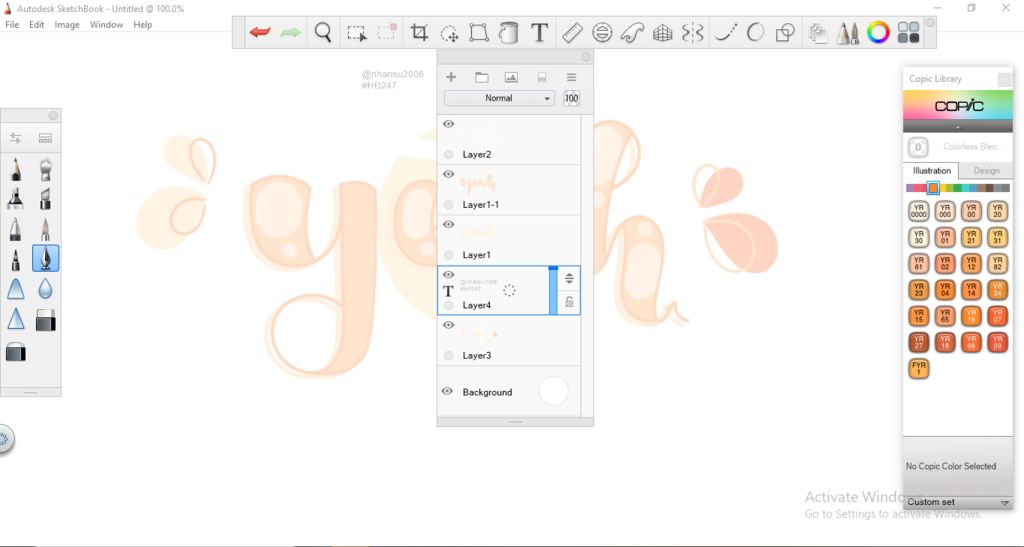Open the Window menu
This screenshot has height=547, width=1024.
click(106, 25)
